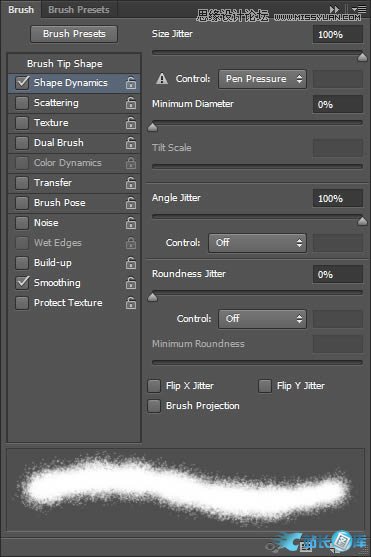371x557 pixels.
Task: Toggle lock icon for Protect Texture
Action: (131, 303)
